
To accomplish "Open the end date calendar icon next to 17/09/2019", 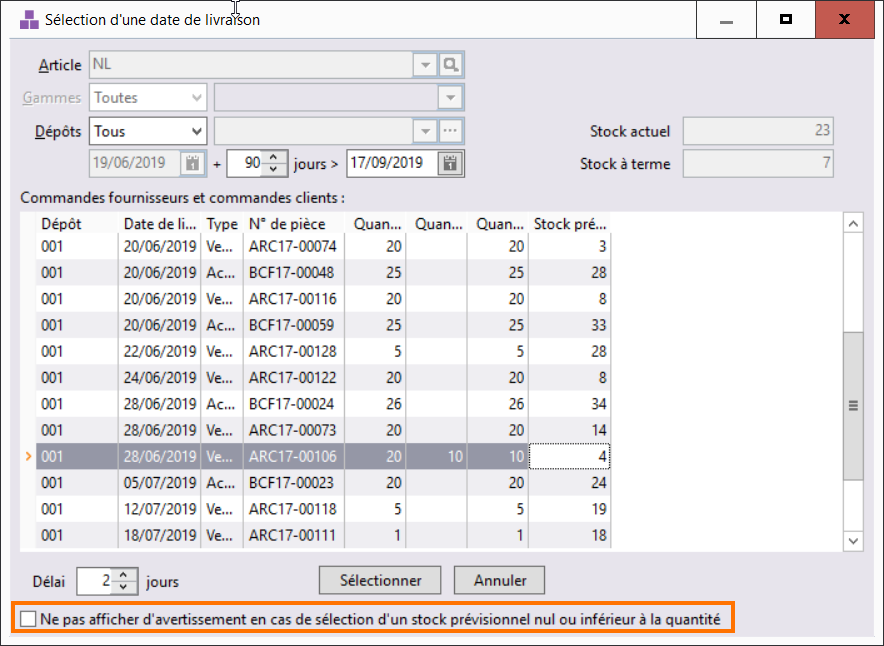I will tap(450, 163).
